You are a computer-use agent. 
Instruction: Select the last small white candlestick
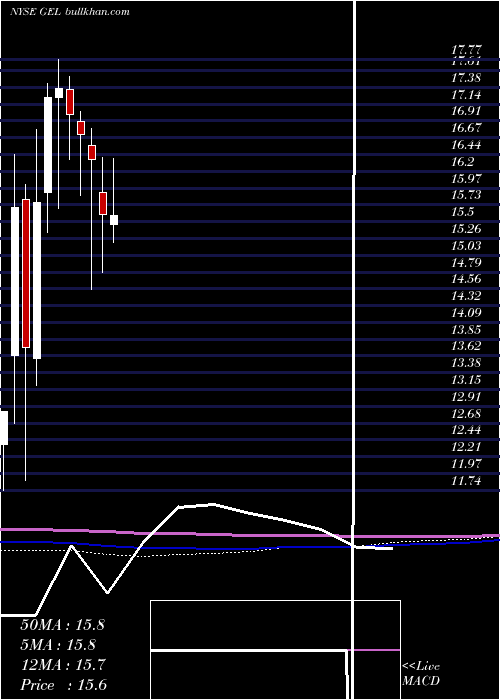pos(114,220)
